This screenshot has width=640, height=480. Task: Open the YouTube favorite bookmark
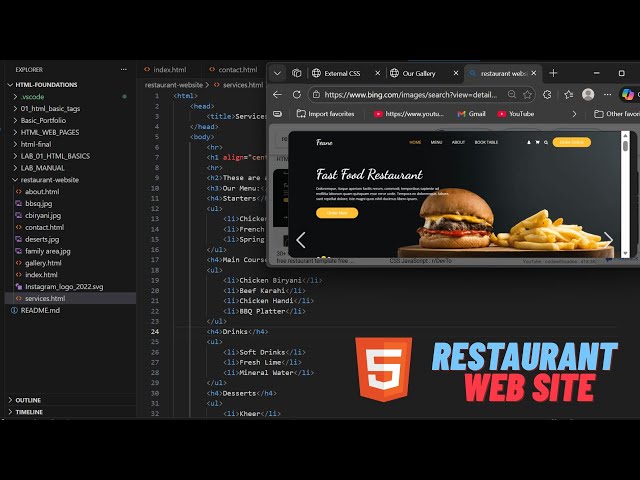coord(516,114)
